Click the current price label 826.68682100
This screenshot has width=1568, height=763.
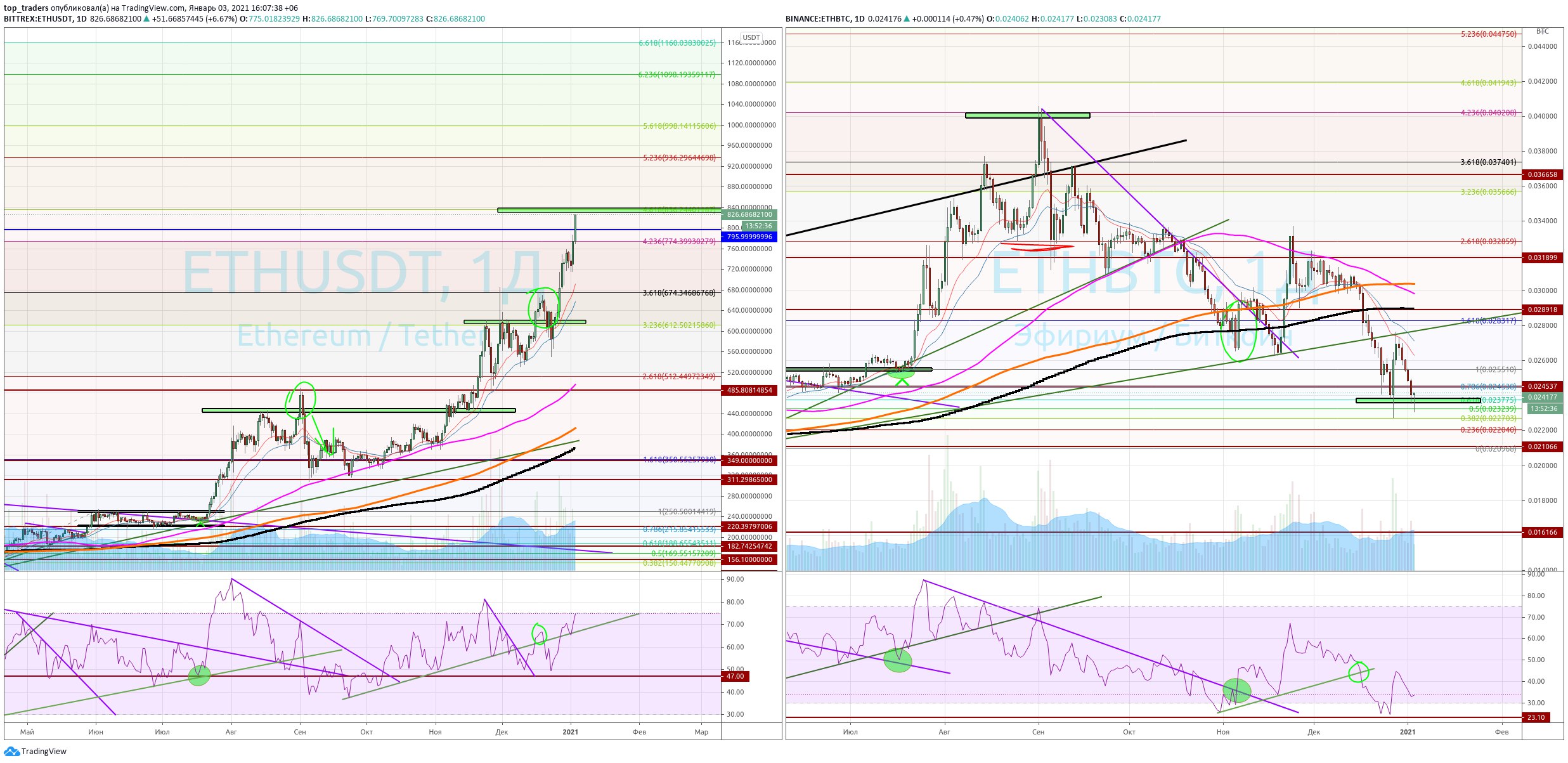[x=749, y=215]
